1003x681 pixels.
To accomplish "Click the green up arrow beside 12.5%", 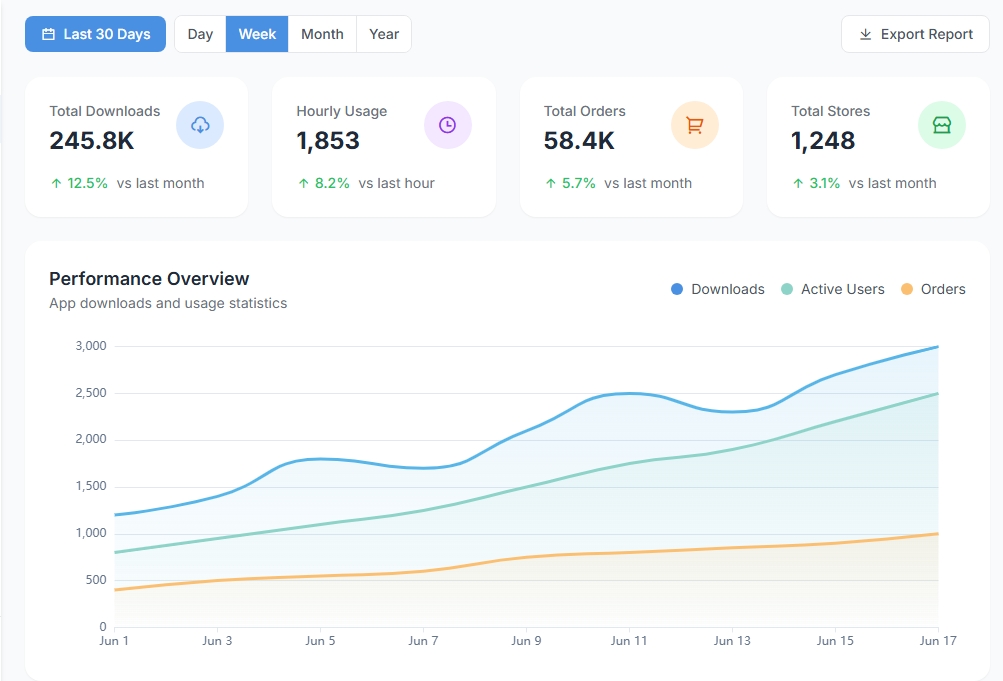I will (x=57, y=183).
